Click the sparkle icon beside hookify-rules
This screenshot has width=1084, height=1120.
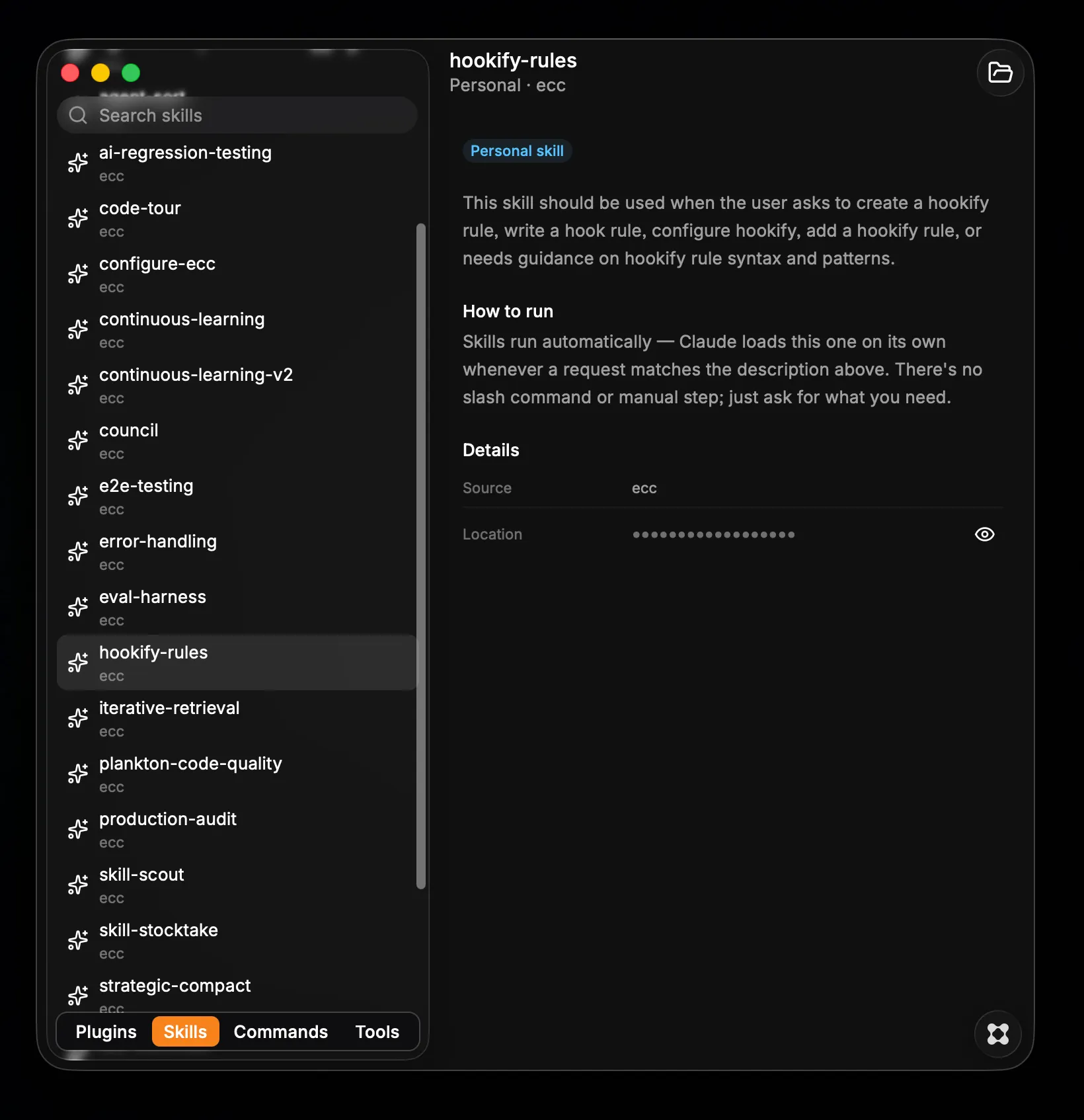78,662
